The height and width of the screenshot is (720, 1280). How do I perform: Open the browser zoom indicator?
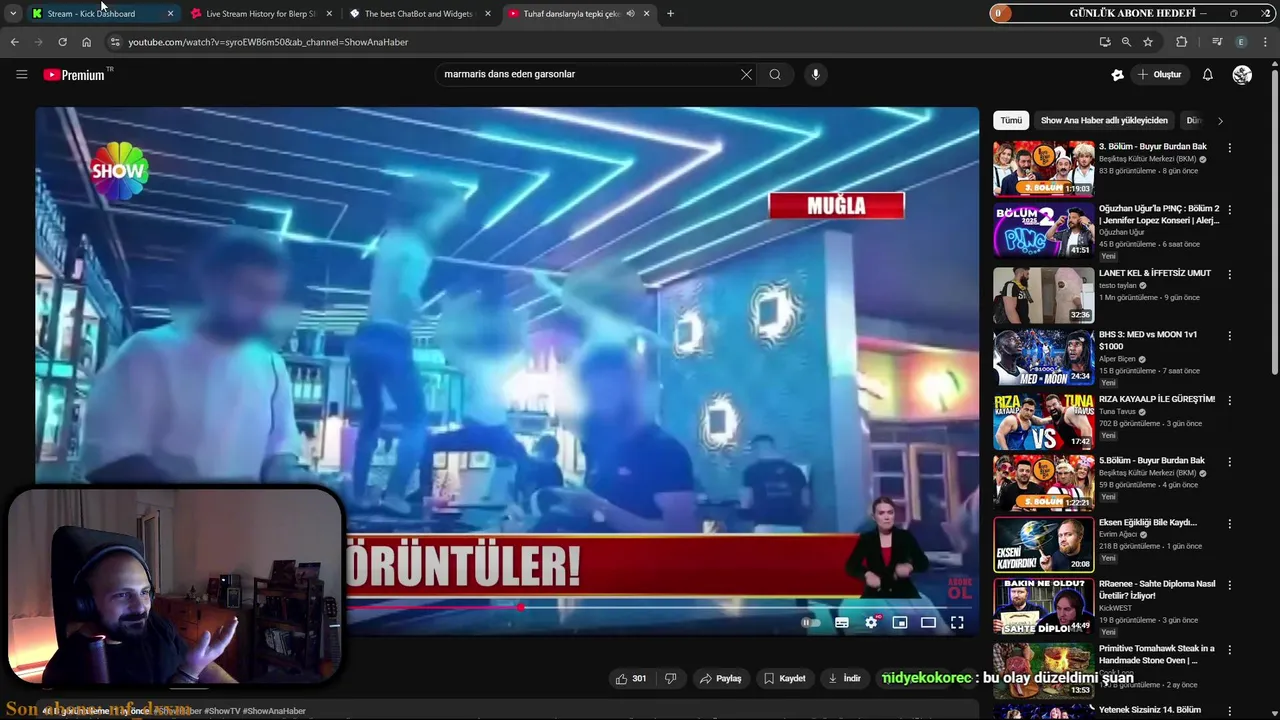coord(1126,42)
